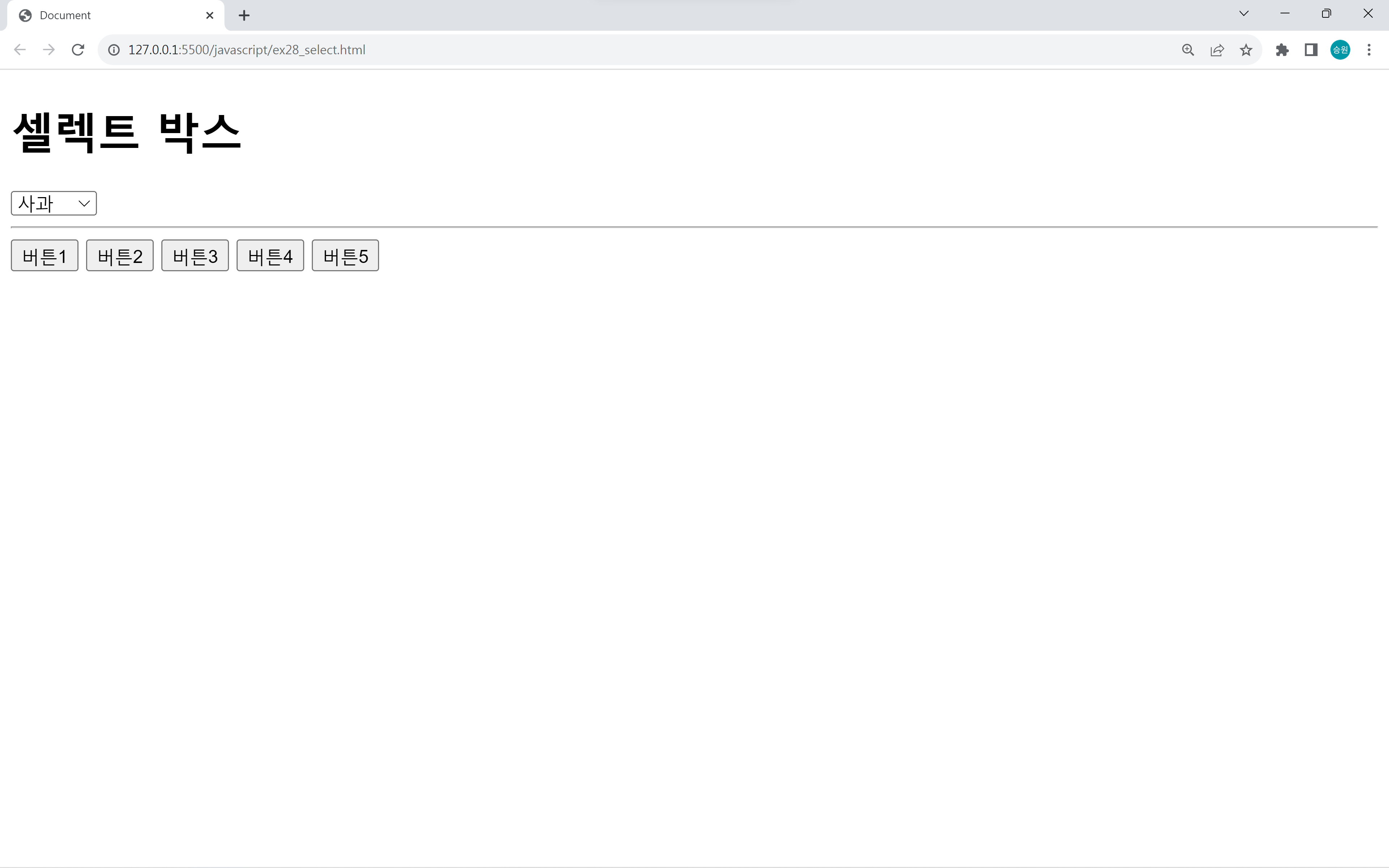This screenshot has width=1389, height=868.
Task: Click the browser back arrow
Action: pos(20,50)
